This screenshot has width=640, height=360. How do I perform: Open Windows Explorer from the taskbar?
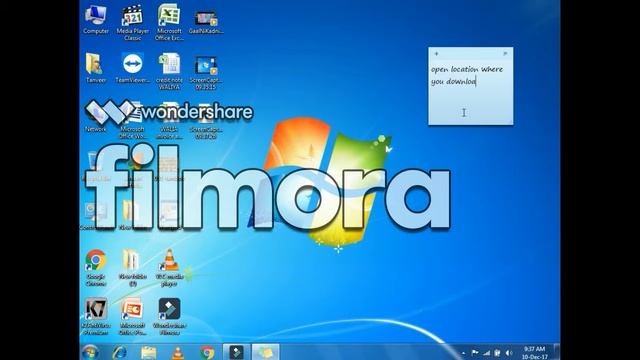(149, 352)
